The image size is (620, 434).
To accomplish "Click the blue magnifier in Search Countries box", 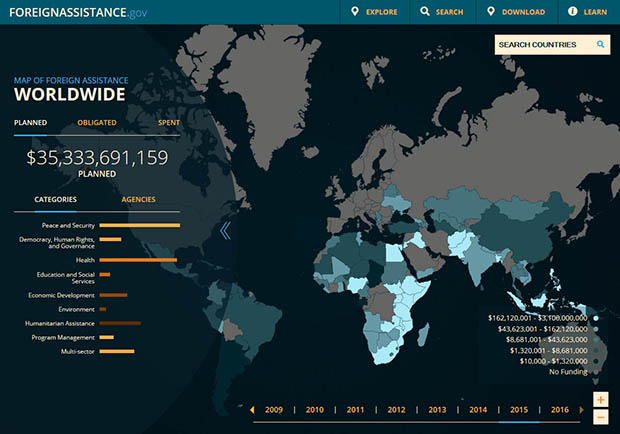I will point(601,45).
